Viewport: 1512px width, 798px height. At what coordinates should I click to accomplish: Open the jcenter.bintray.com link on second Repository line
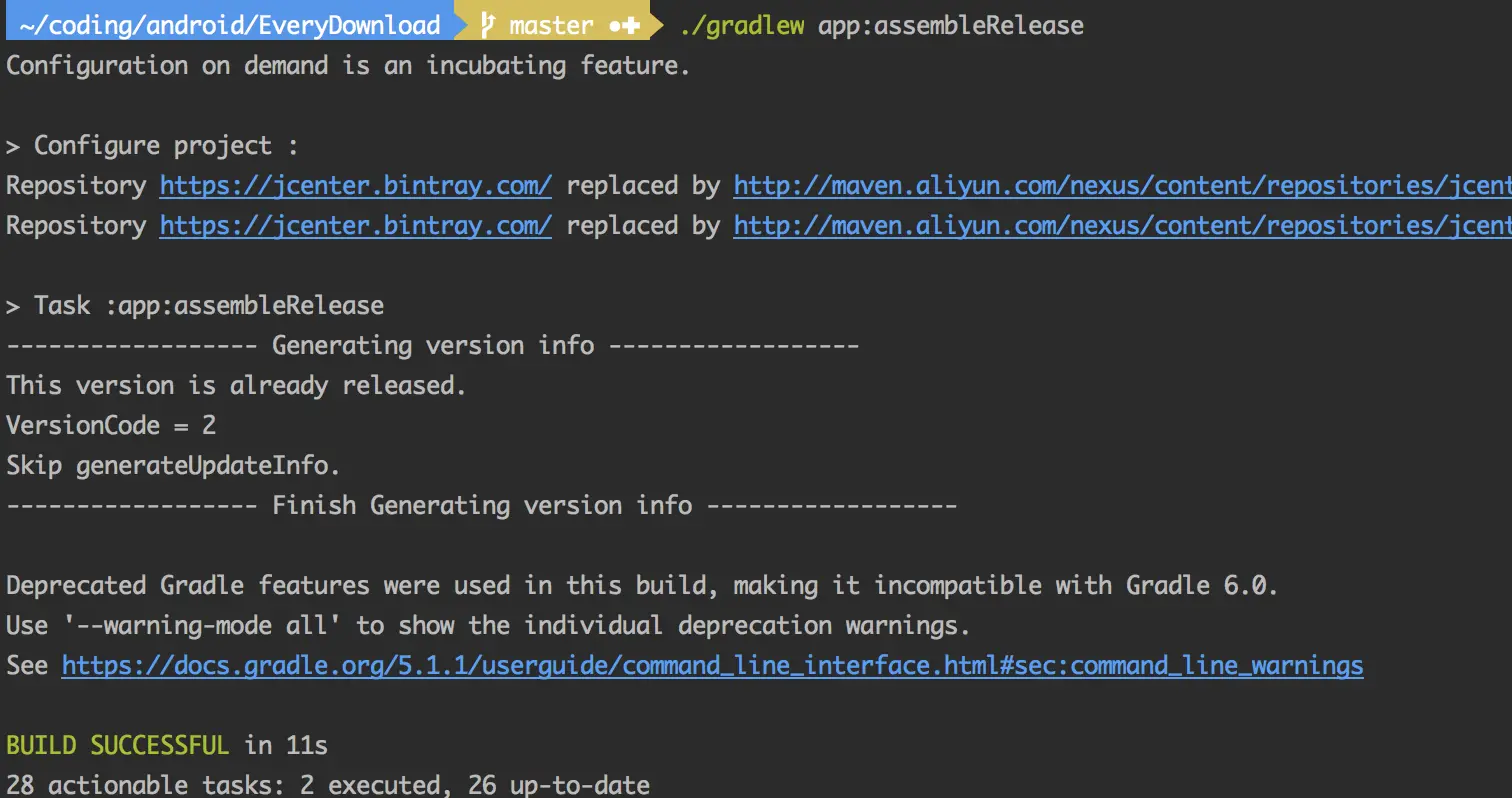[356, 225]
